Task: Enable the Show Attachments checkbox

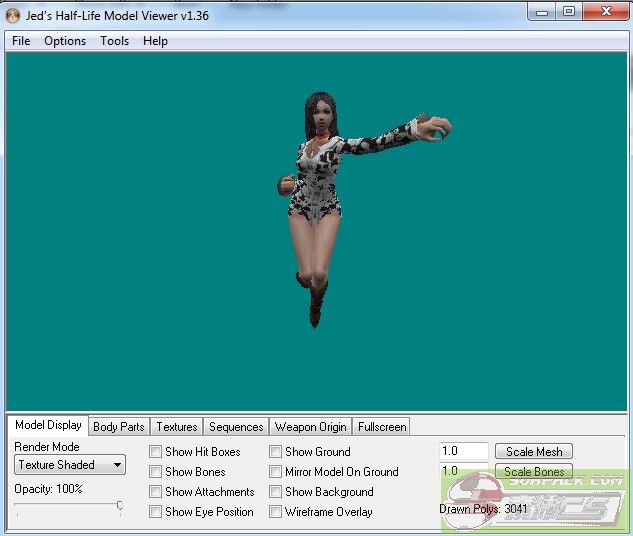Action: pyautogui.click(x=155, y=492)
